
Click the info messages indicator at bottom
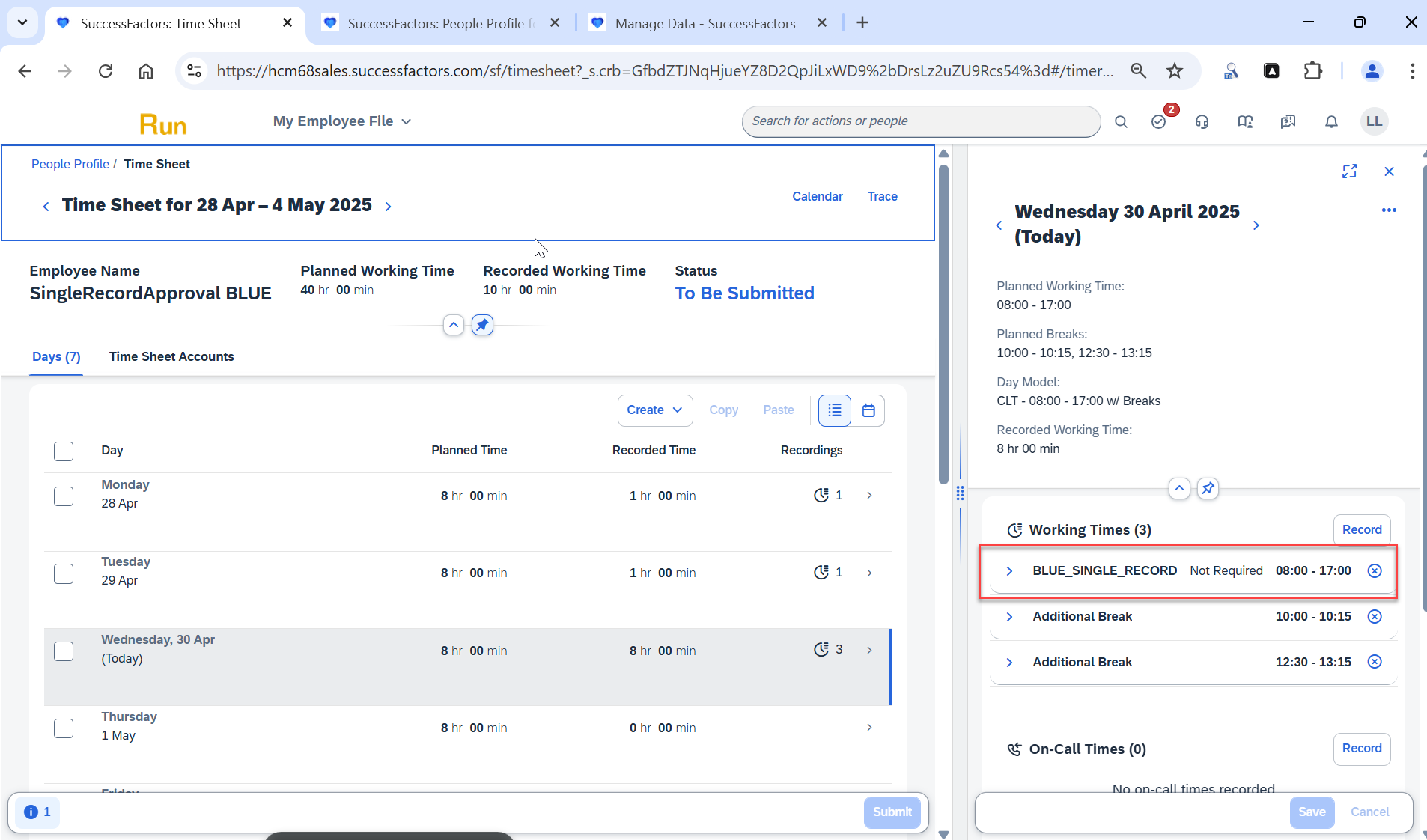(x=37, y=812)
